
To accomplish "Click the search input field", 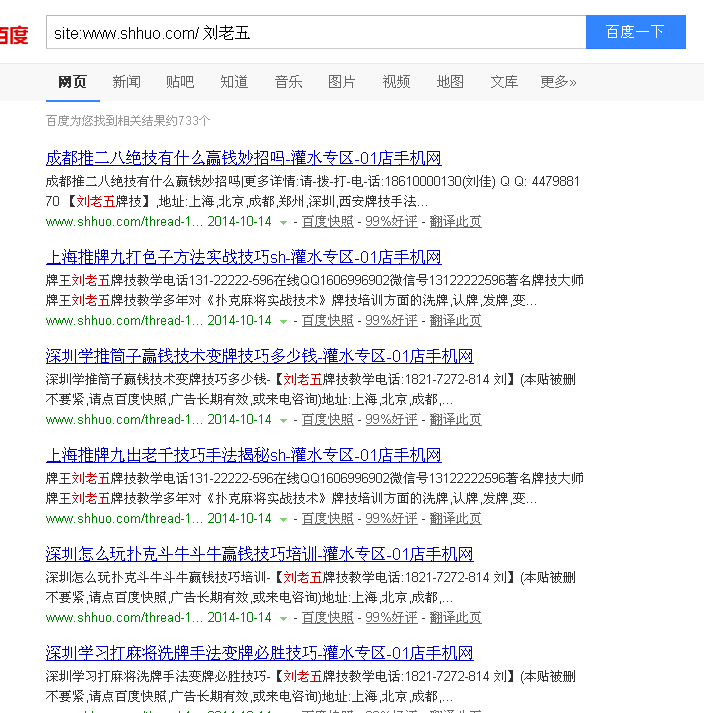I will coord(316,32).
